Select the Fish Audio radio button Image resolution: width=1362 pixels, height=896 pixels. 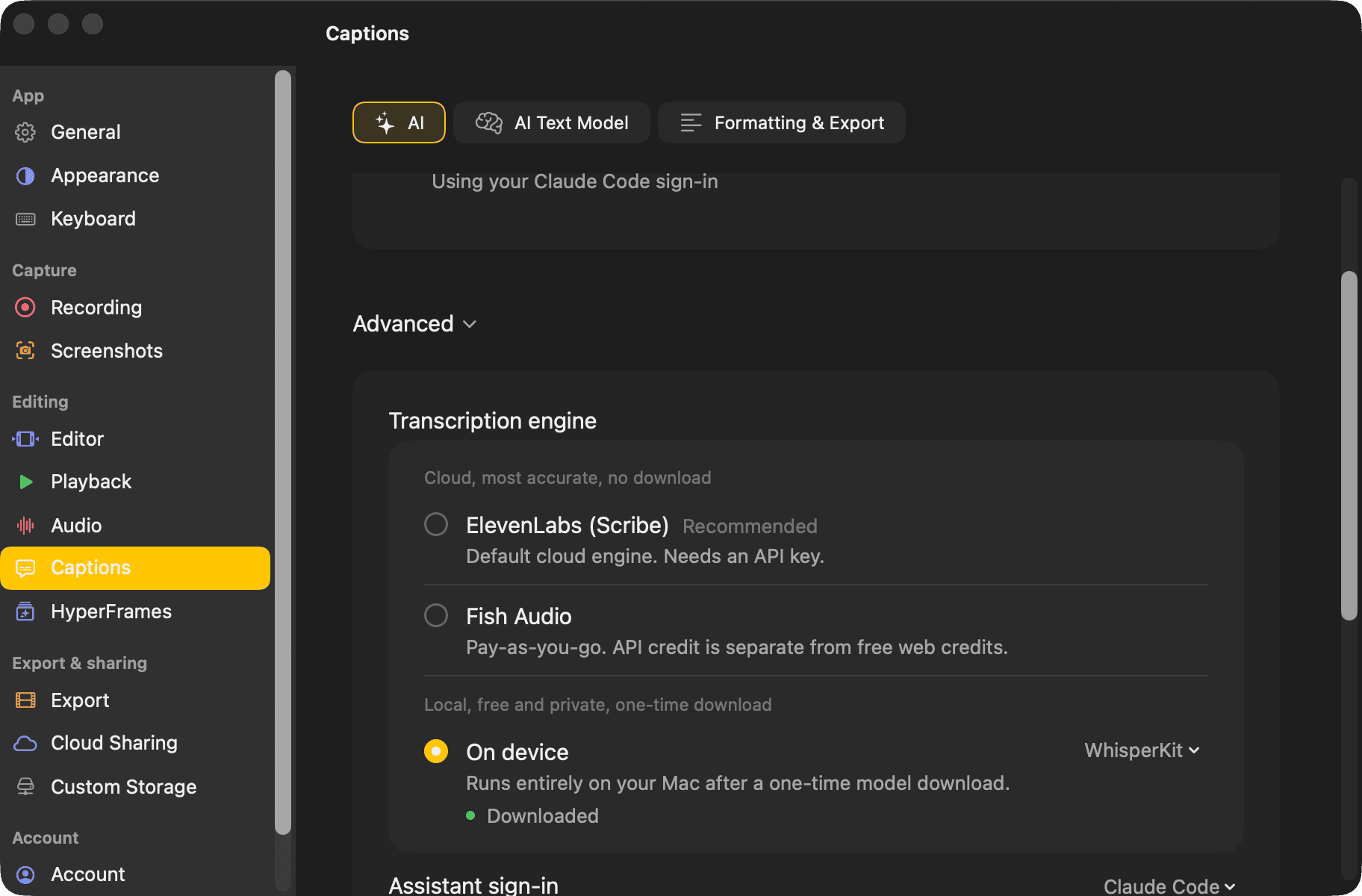click(436, 615)
